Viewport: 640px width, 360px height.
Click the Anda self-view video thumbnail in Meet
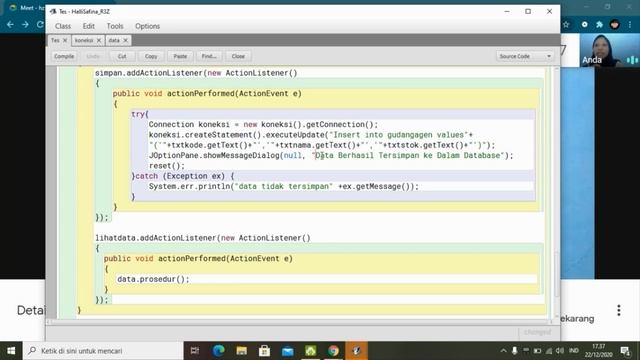point(609,50)
